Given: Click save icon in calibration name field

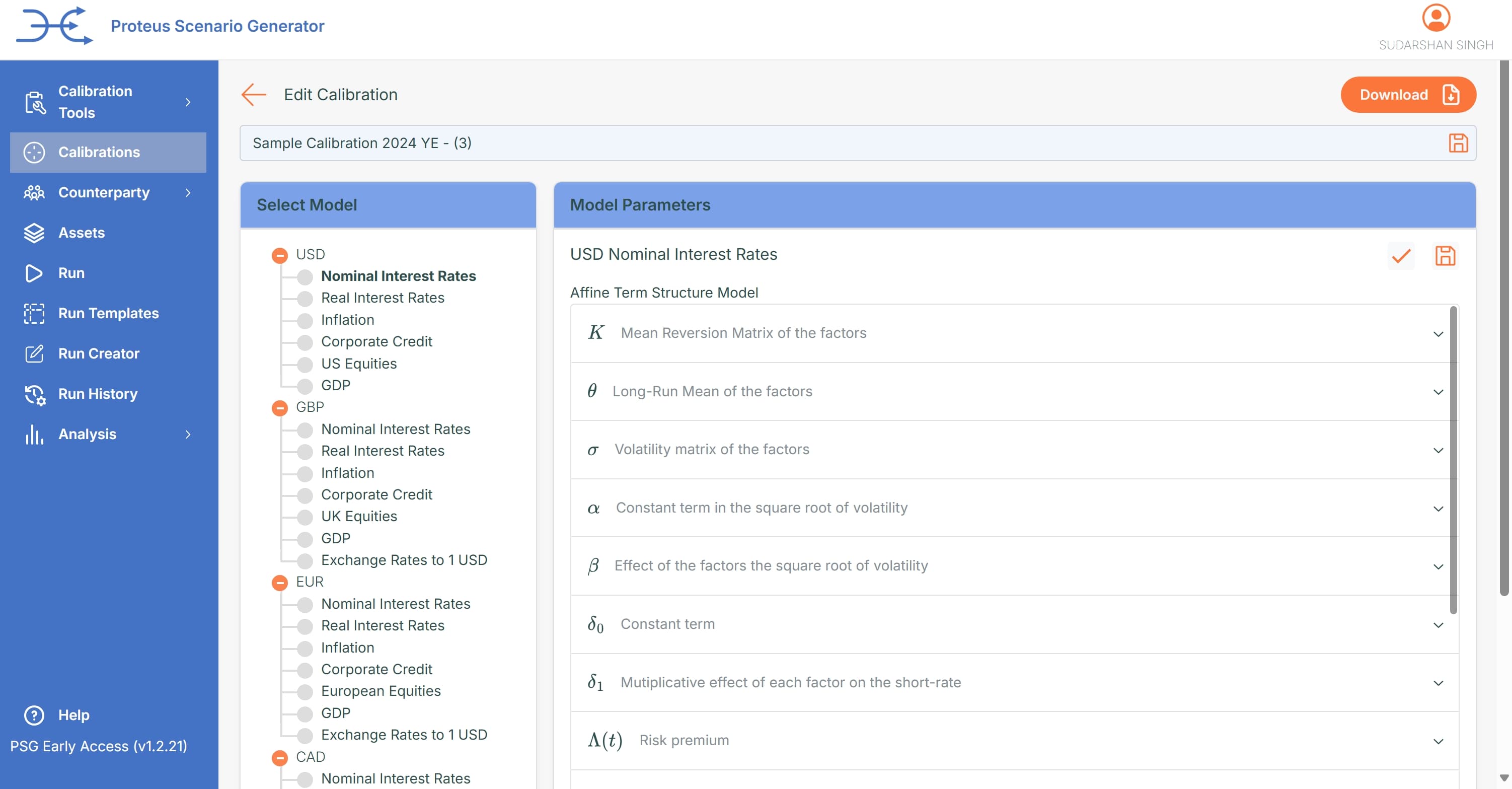Looking at the screenshot, I should point(1458,143).
